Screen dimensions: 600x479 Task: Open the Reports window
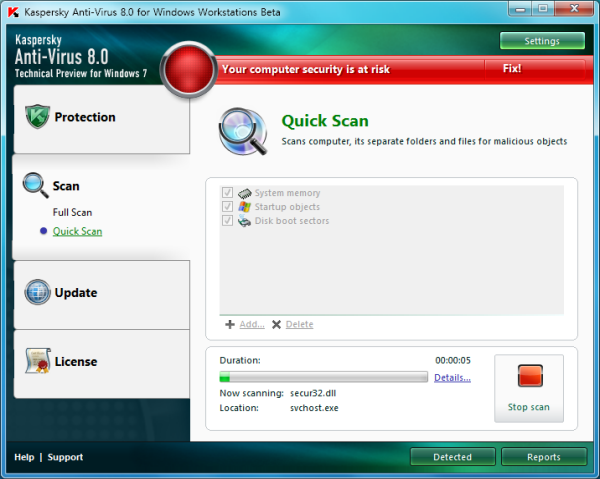[543, 457]
